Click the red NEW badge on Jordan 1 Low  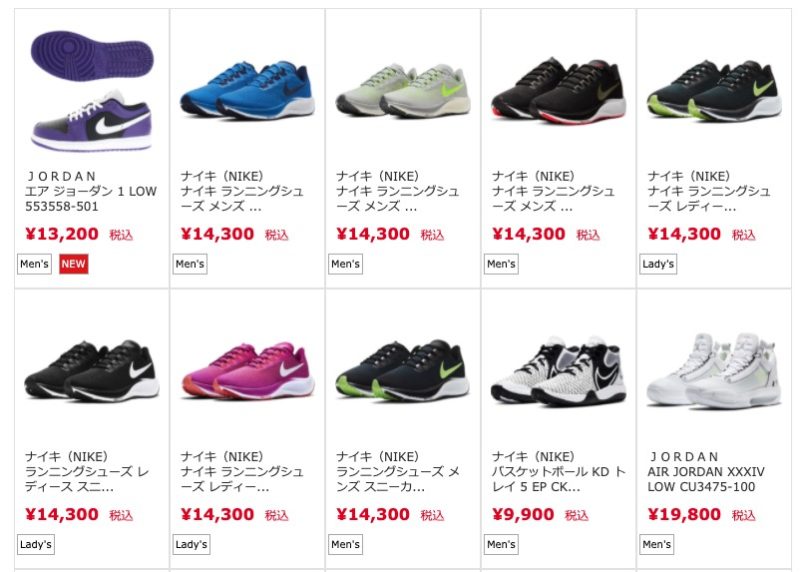[73, 264]
